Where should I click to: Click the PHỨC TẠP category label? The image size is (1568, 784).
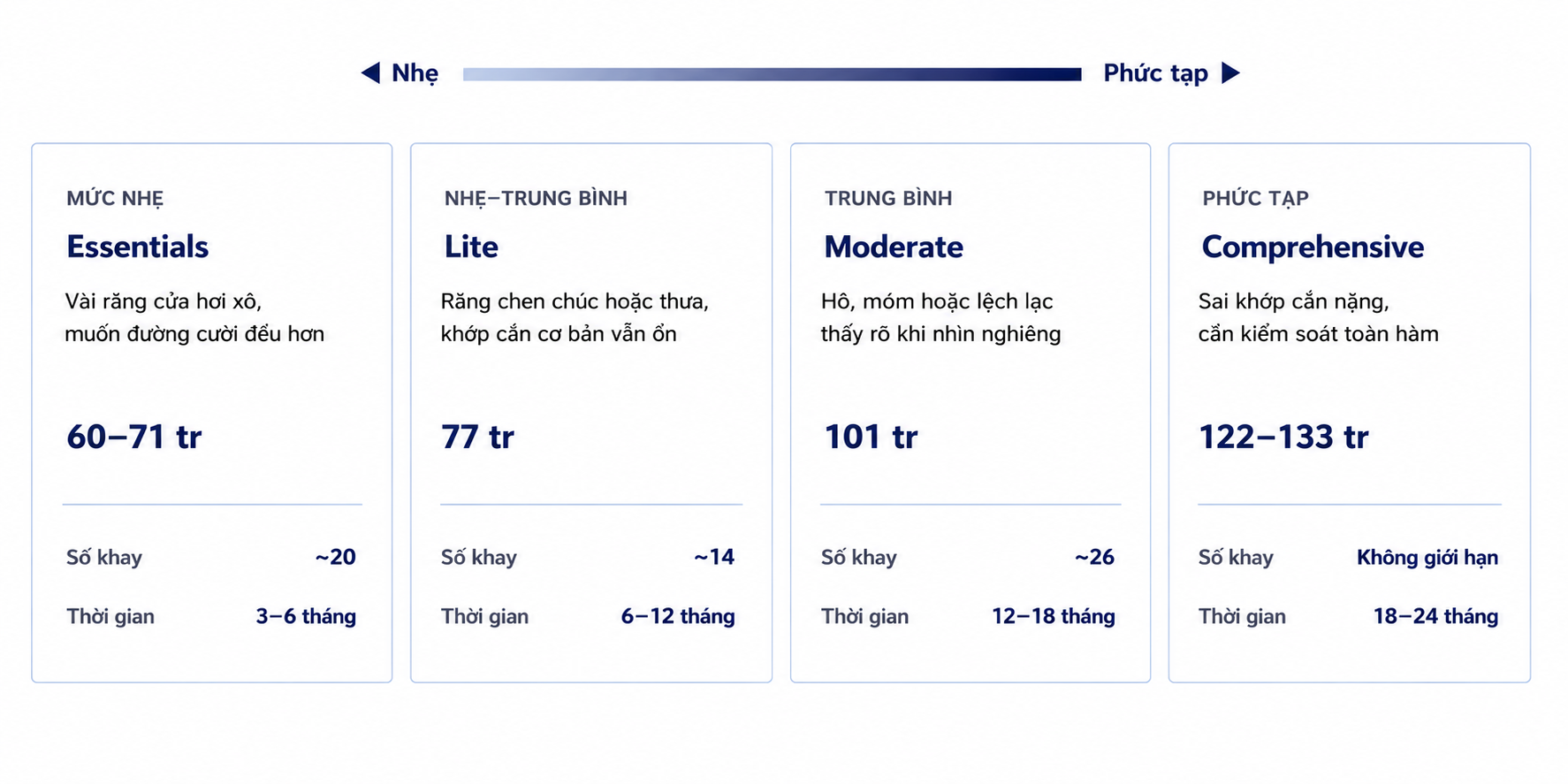pyautogui.click(x=1255, y=199)
